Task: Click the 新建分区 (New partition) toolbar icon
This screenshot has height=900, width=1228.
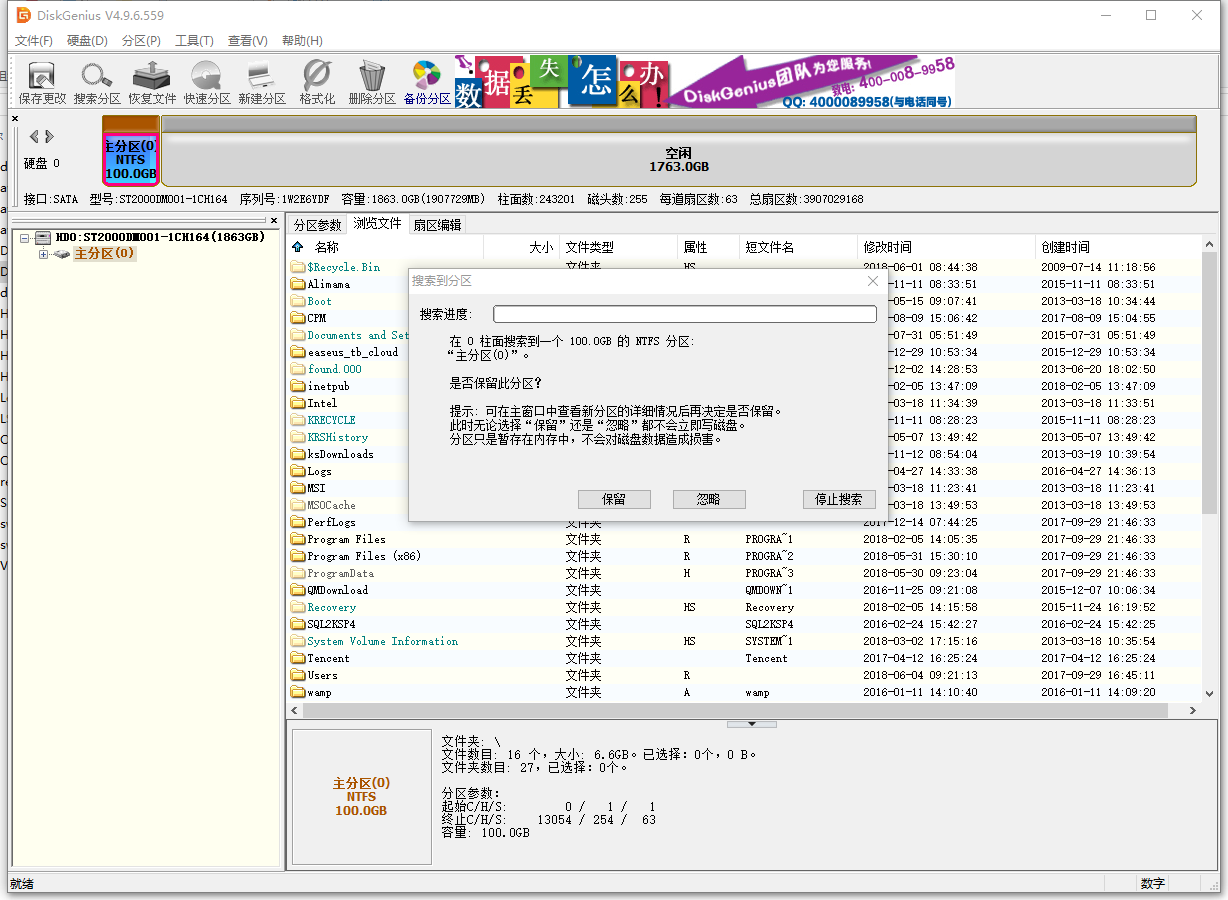Action: point(261,81)
